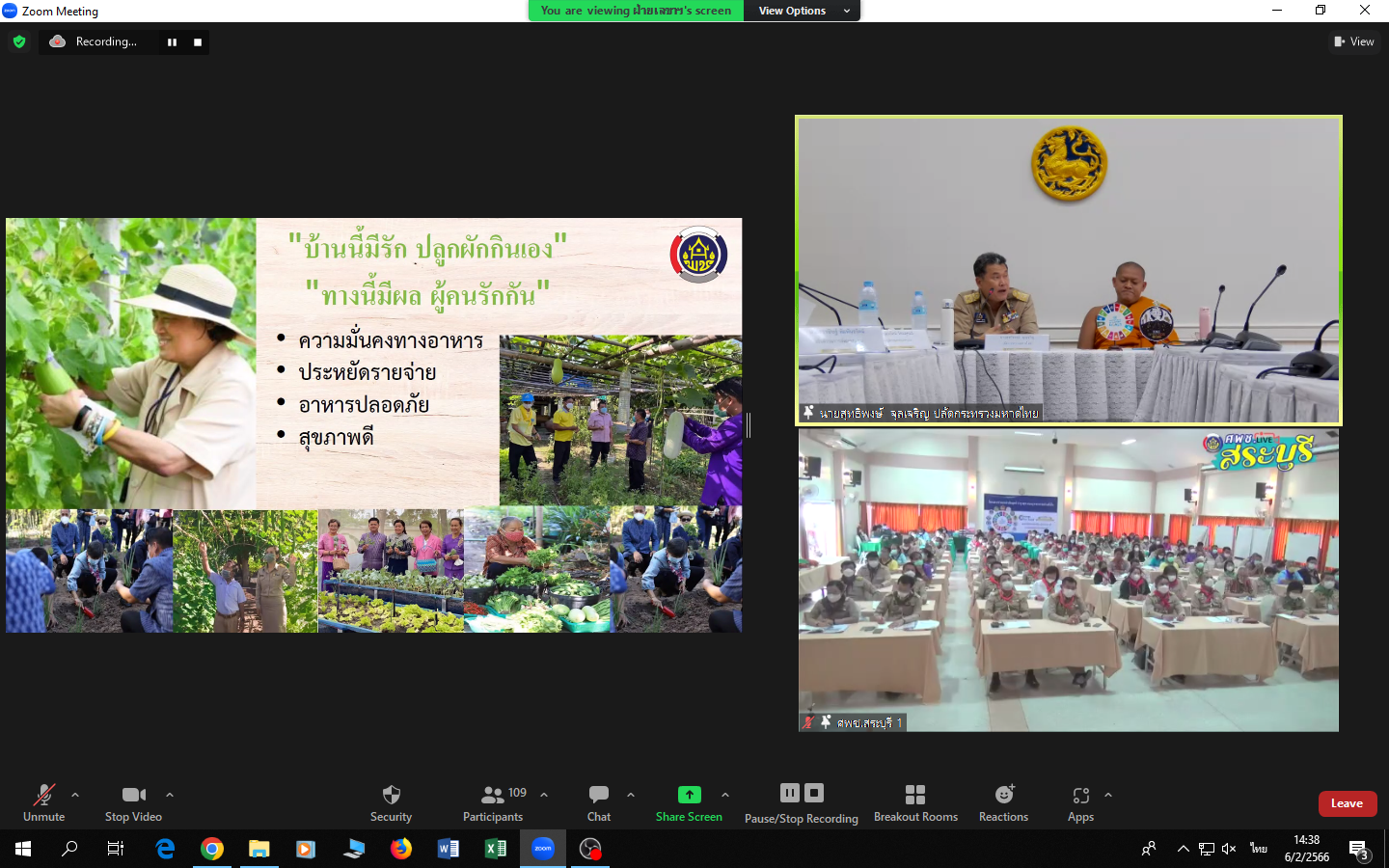Expand audio options arrow next to Unmute
This screenshot has width=1389, height=868.
[x=75, y=795]
